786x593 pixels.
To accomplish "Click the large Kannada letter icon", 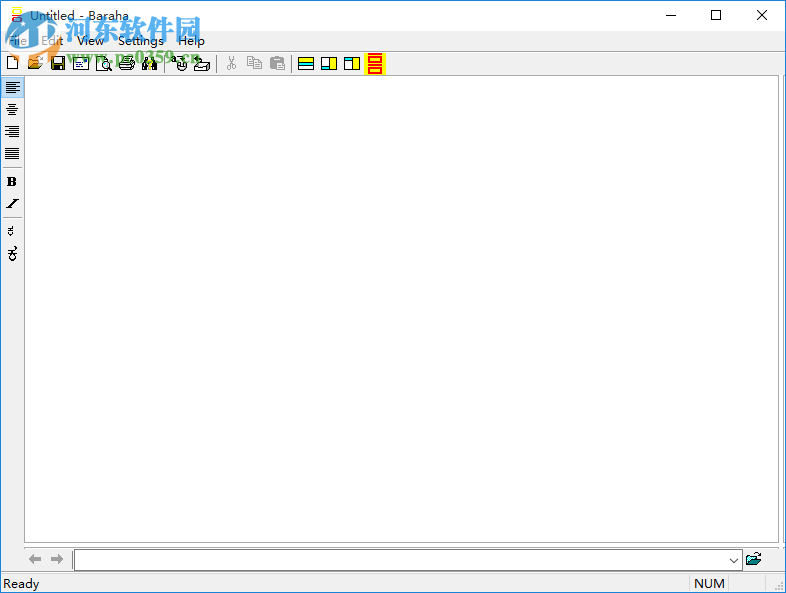I will click(x=12, y=254).
